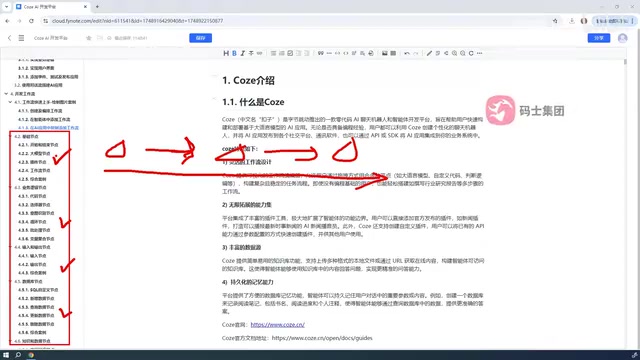Toggle bold formatting in editor toolbar
This screenshot has width=640, height=360.
pyautogui.click(x=234, y=53)
